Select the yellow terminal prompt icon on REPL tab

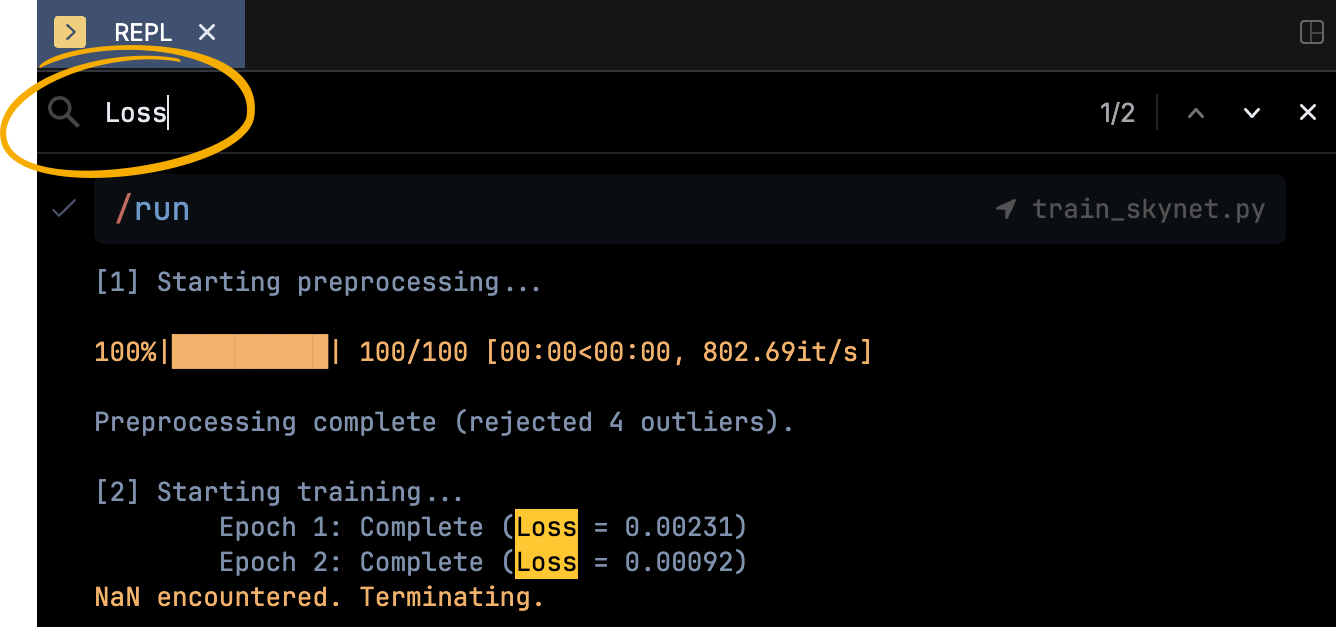click(69, 32)
